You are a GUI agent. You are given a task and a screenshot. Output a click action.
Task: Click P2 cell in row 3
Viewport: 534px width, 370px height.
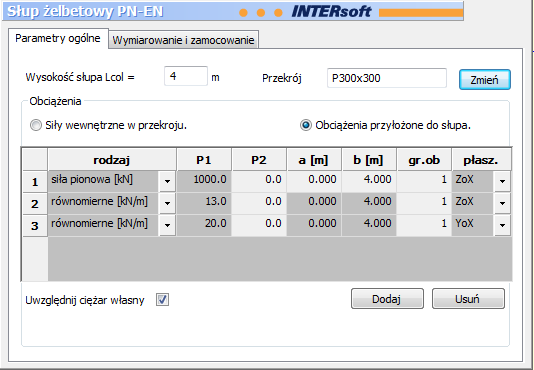[259, 225]
